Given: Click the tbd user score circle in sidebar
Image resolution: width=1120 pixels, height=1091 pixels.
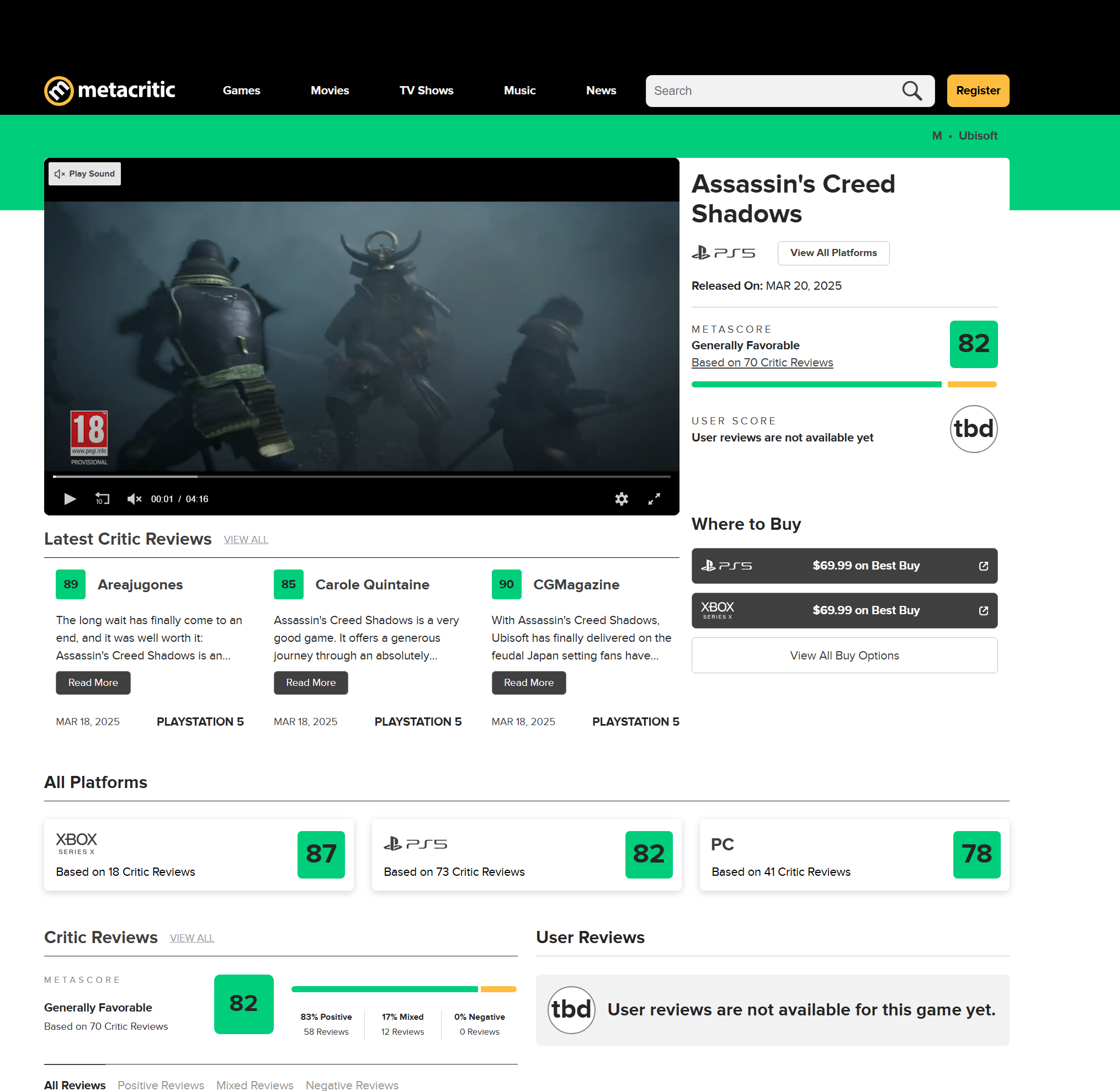Looking at the screenshot, I should coord(973,429).
